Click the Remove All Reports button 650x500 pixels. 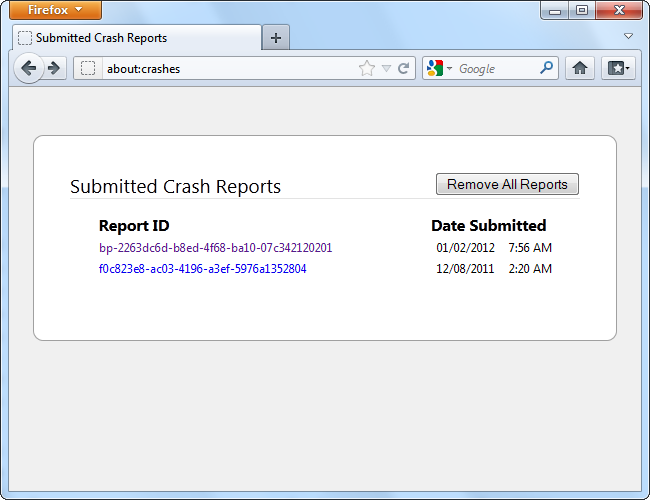point(507,184)
